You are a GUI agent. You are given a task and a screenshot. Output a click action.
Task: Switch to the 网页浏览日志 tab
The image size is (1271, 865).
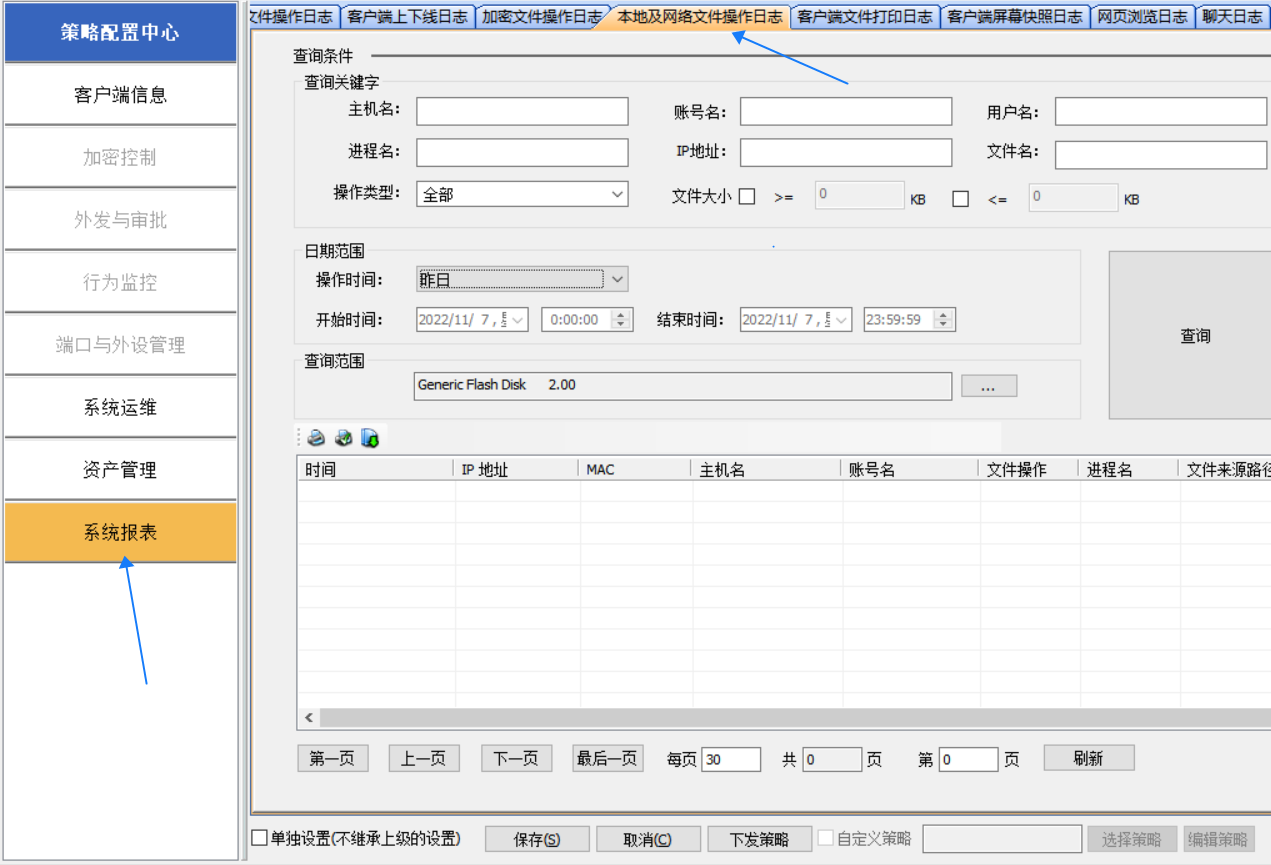tap(1142, 17)
